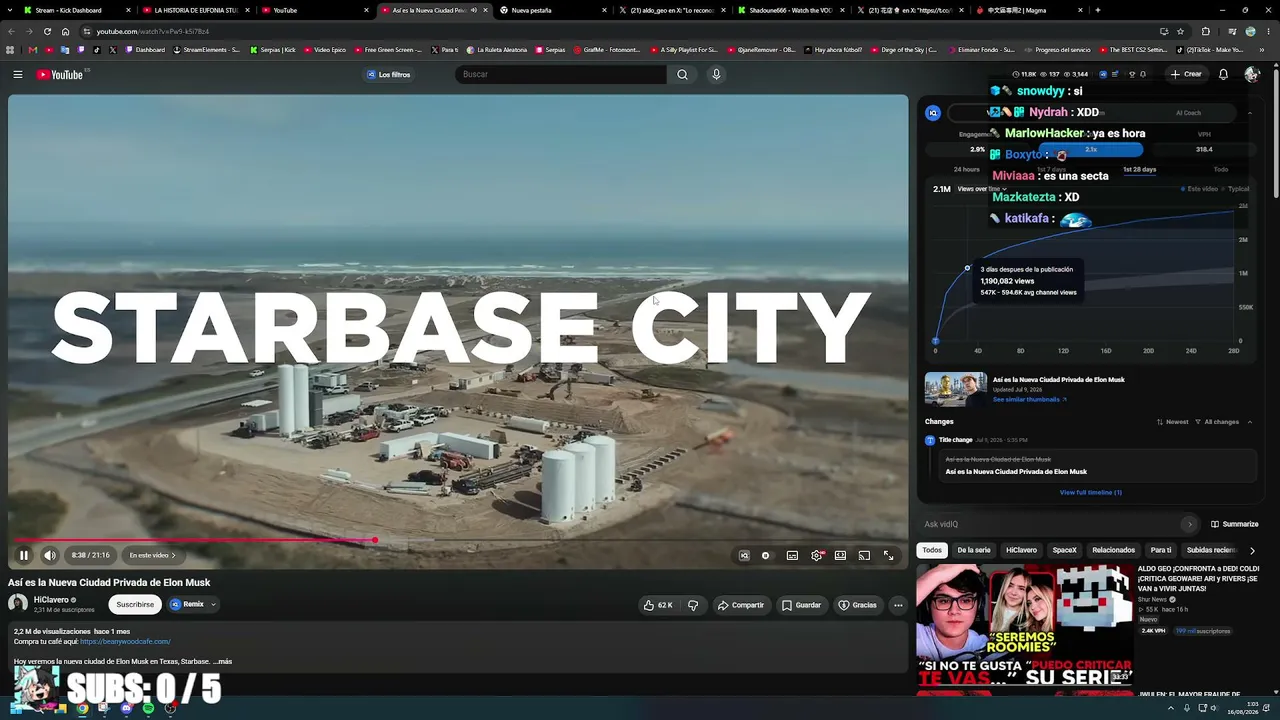Pause the video
Screen dimensions: 1280x720
[x=24, y=555]
